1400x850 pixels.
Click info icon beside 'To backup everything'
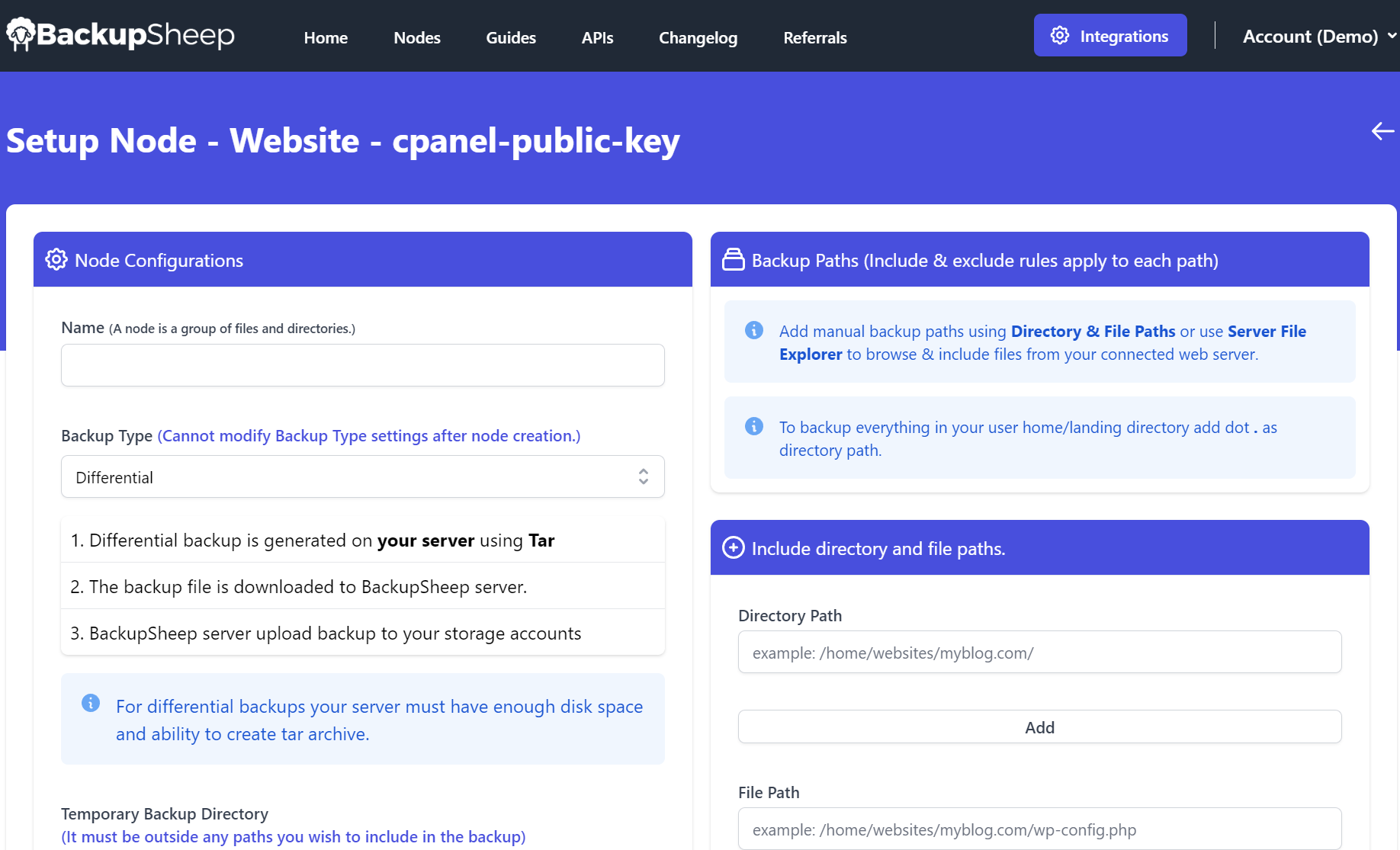pyautogui.click(x=754, y=426)
